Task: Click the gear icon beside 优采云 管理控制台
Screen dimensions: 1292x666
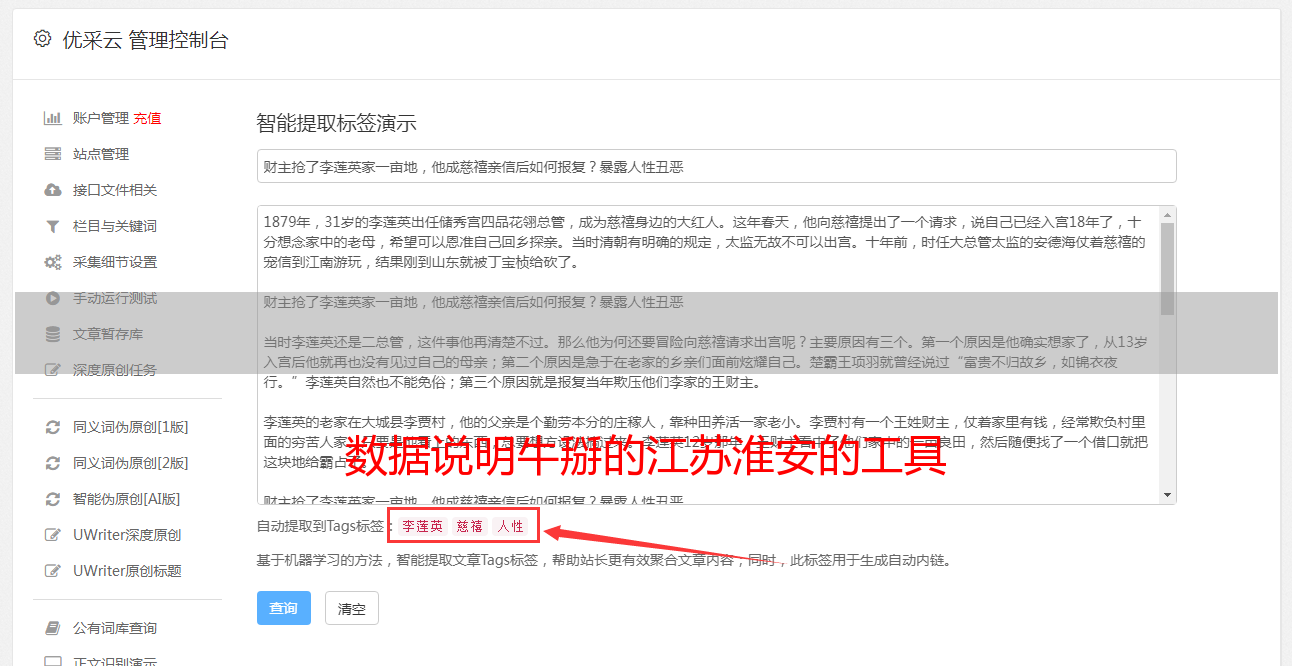Action: (x=42, y=40)
